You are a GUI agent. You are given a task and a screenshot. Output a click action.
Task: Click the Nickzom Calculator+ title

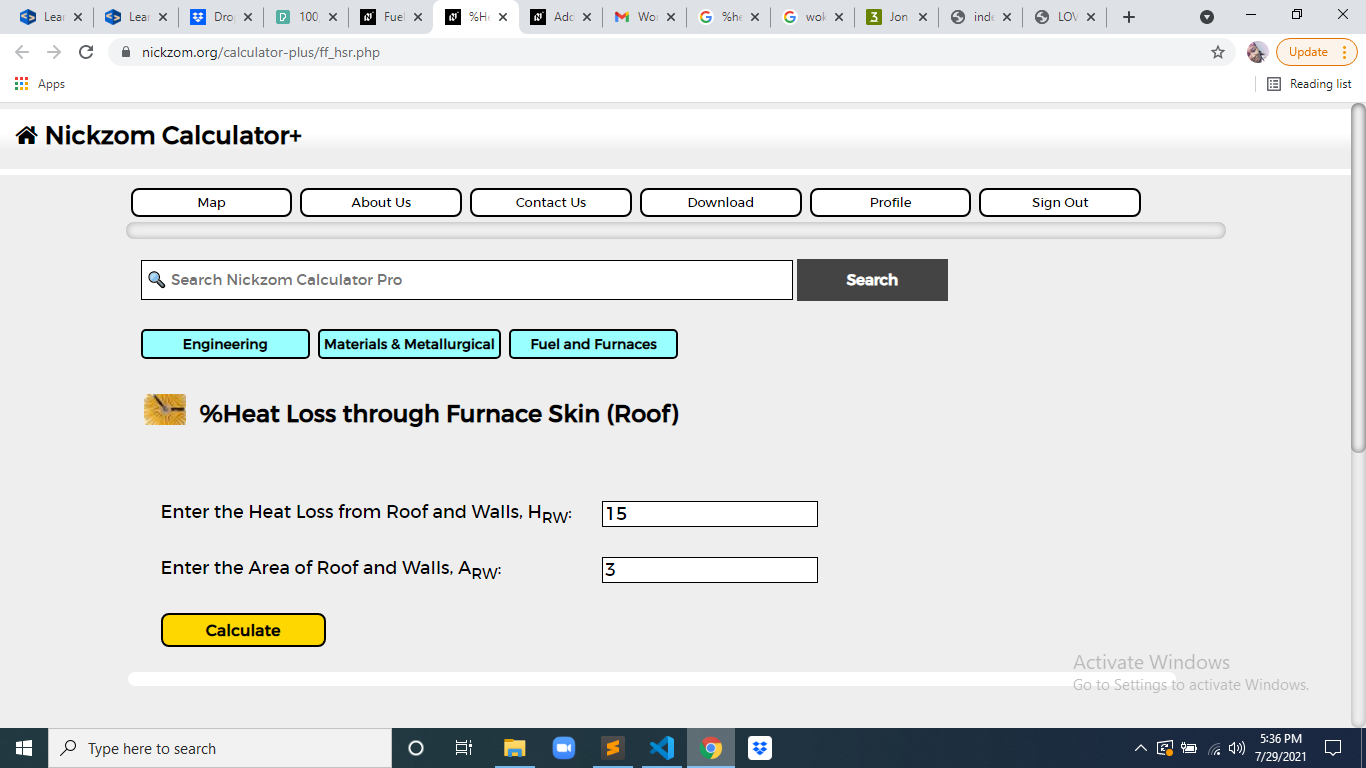pos(173,135)
